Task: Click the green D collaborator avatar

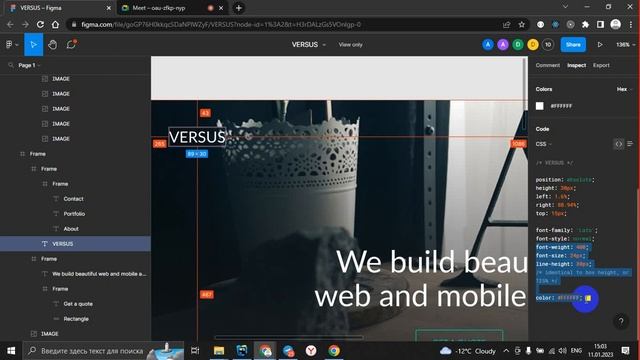Action: pyautogui.click(x=518, y=44)
